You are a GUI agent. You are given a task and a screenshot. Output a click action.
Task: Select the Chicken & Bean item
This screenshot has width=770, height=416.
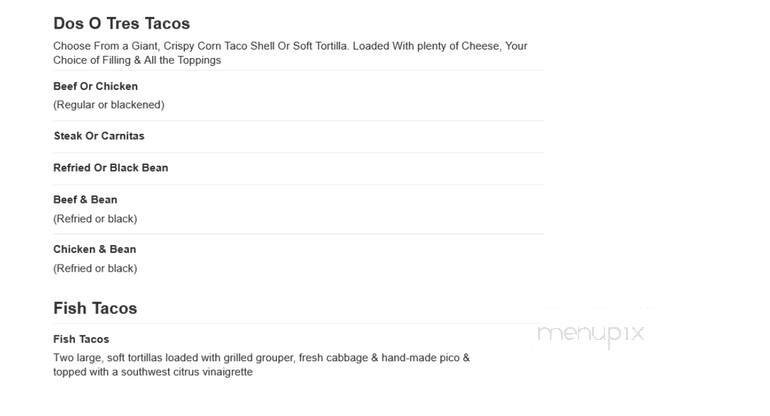click(94, 249)
